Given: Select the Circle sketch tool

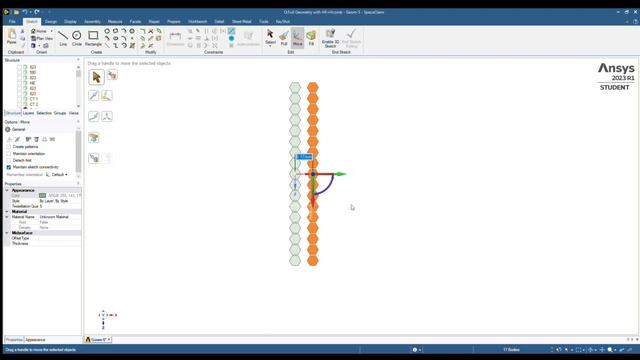Looking at the screenshot, I should pyautogui.click(x=77, y=38).
